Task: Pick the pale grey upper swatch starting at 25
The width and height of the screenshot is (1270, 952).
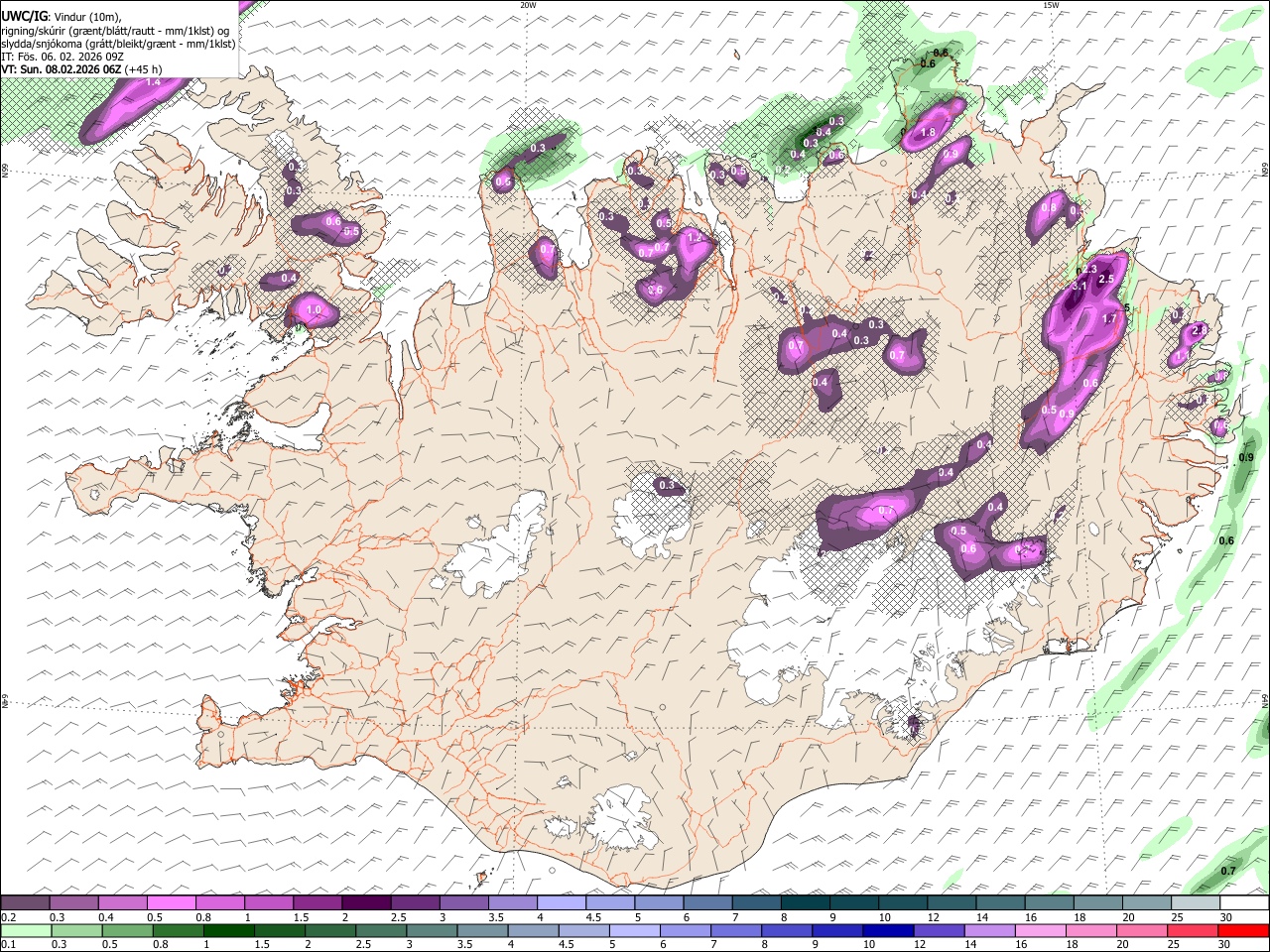Action: click(x=1195, y=902)
